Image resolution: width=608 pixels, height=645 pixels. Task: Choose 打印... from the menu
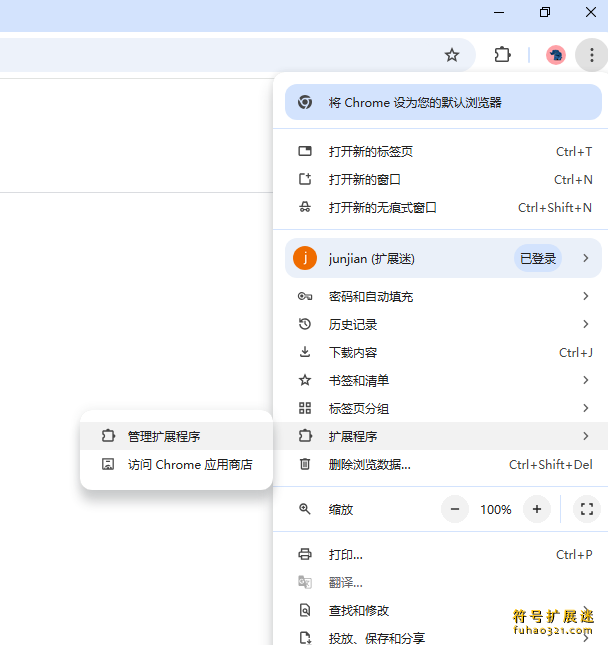[441, 554]
